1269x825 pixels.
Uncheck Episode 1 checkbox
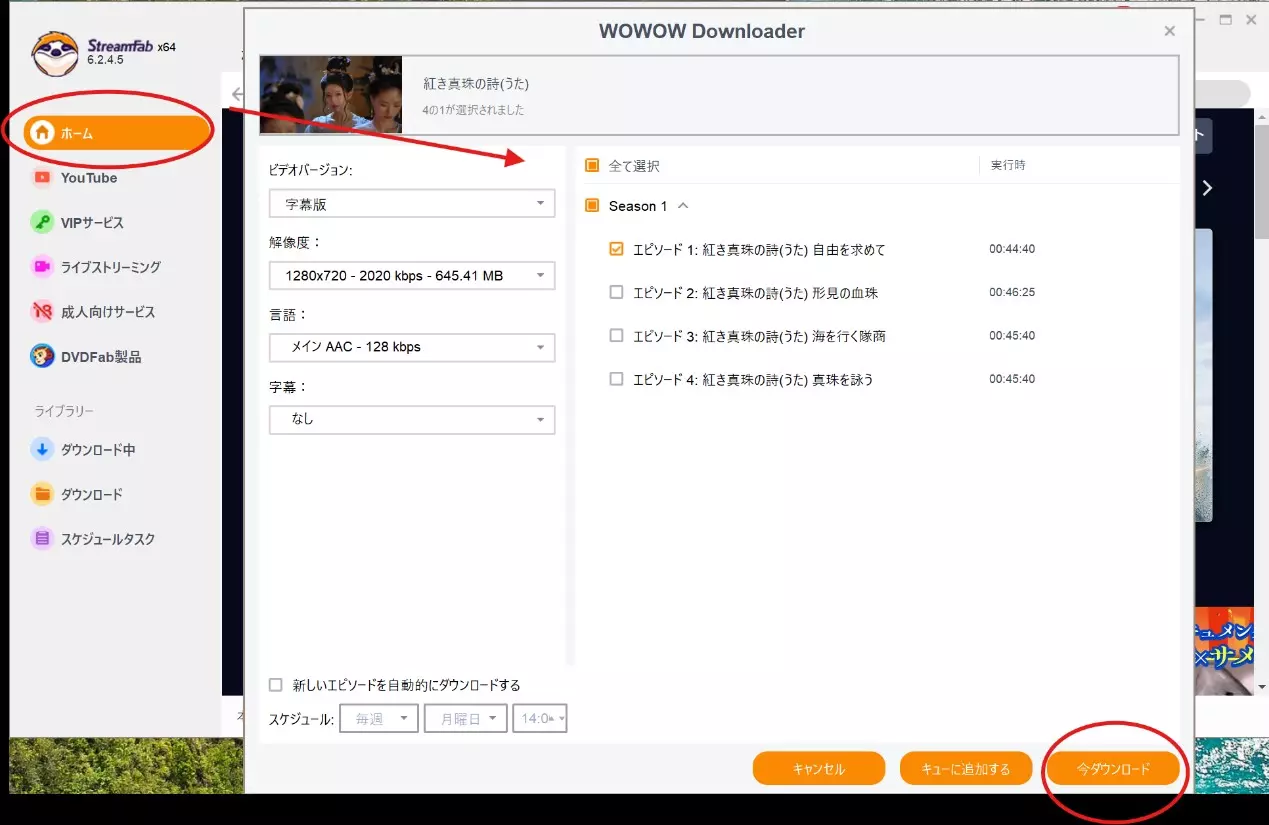click(617, 249)
